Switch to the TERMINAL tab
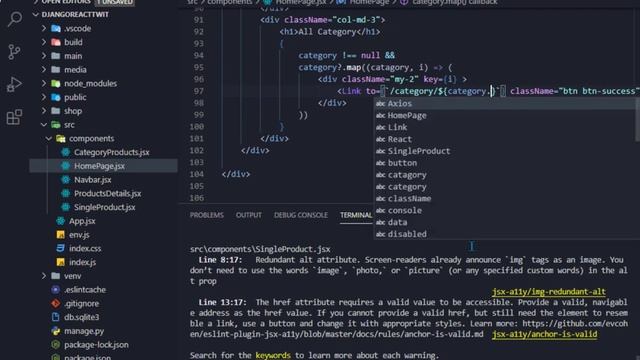640x360 pixels. [x=356, y=215]
